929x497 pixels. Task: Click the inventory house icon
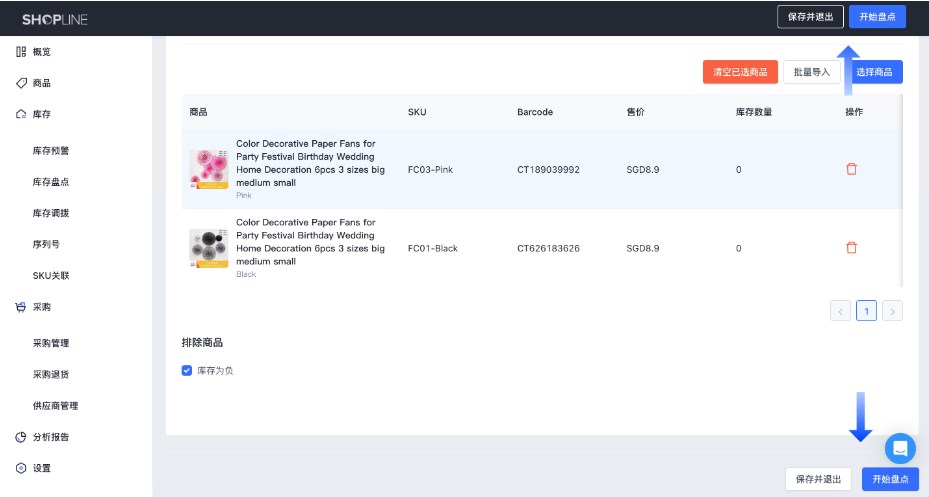point(21,114)
